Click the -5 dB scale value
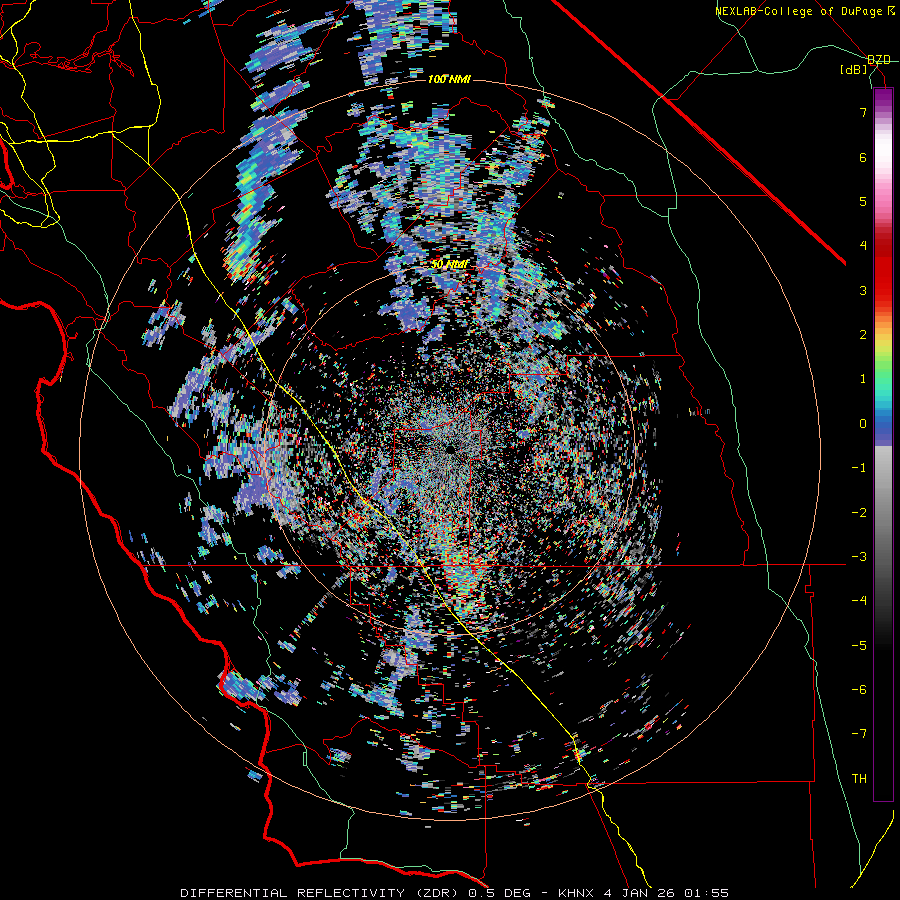This screenshot has width=900, height=900. [x=859, y=645]
